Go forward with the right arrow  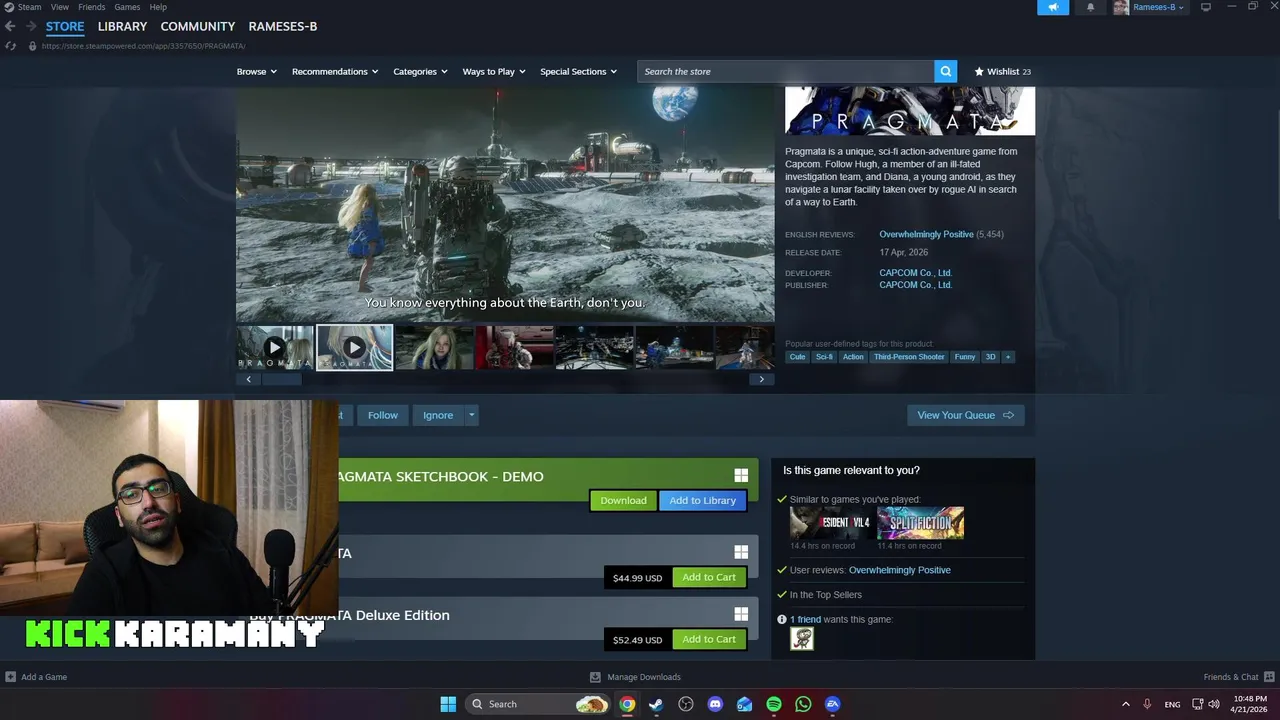[31, 27]
